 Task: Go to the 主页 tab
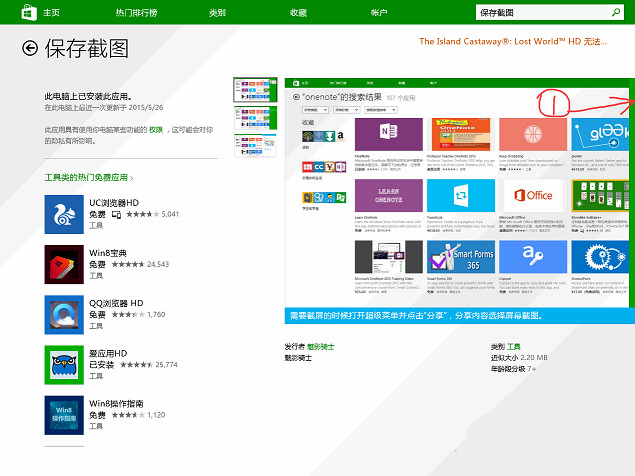pos(52,13)
